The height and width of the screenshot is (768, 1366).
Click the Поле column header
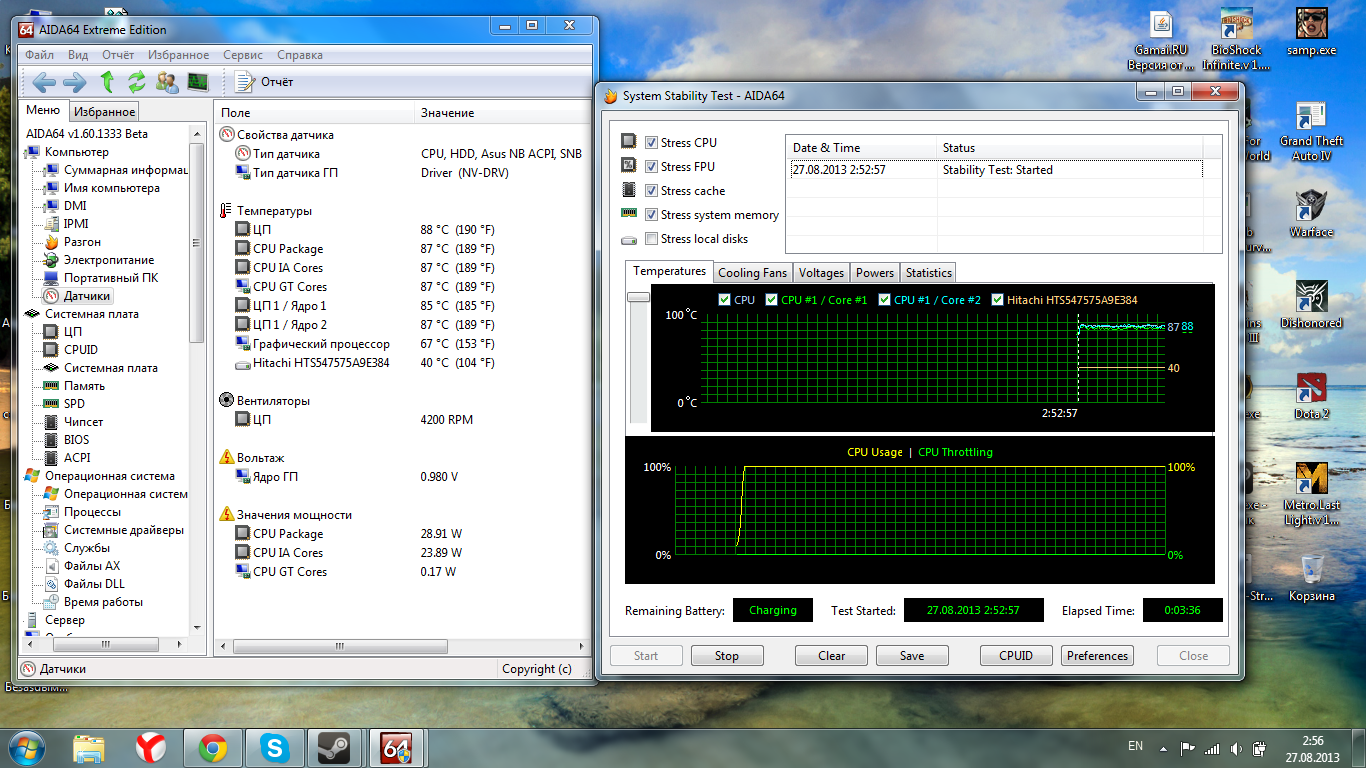pyautogui.click(x=314, y=113)
